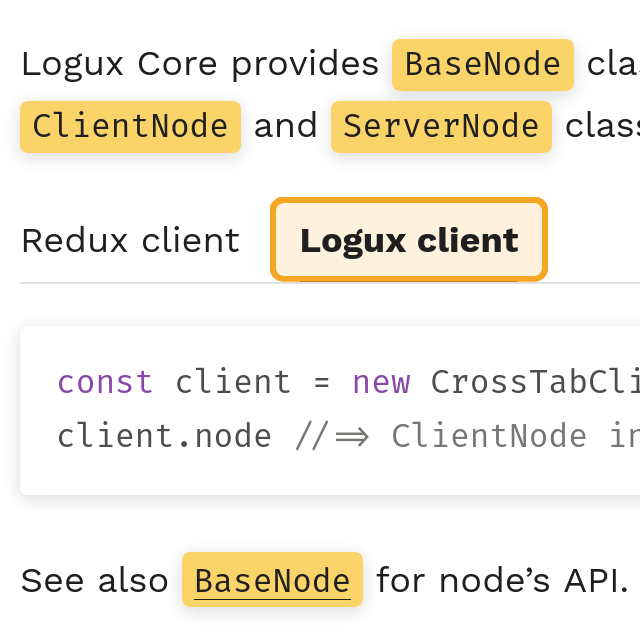Click the BaseNode code label after 'provides'
This screenshot has height=641, width=640.
click(x=483, y=65)
